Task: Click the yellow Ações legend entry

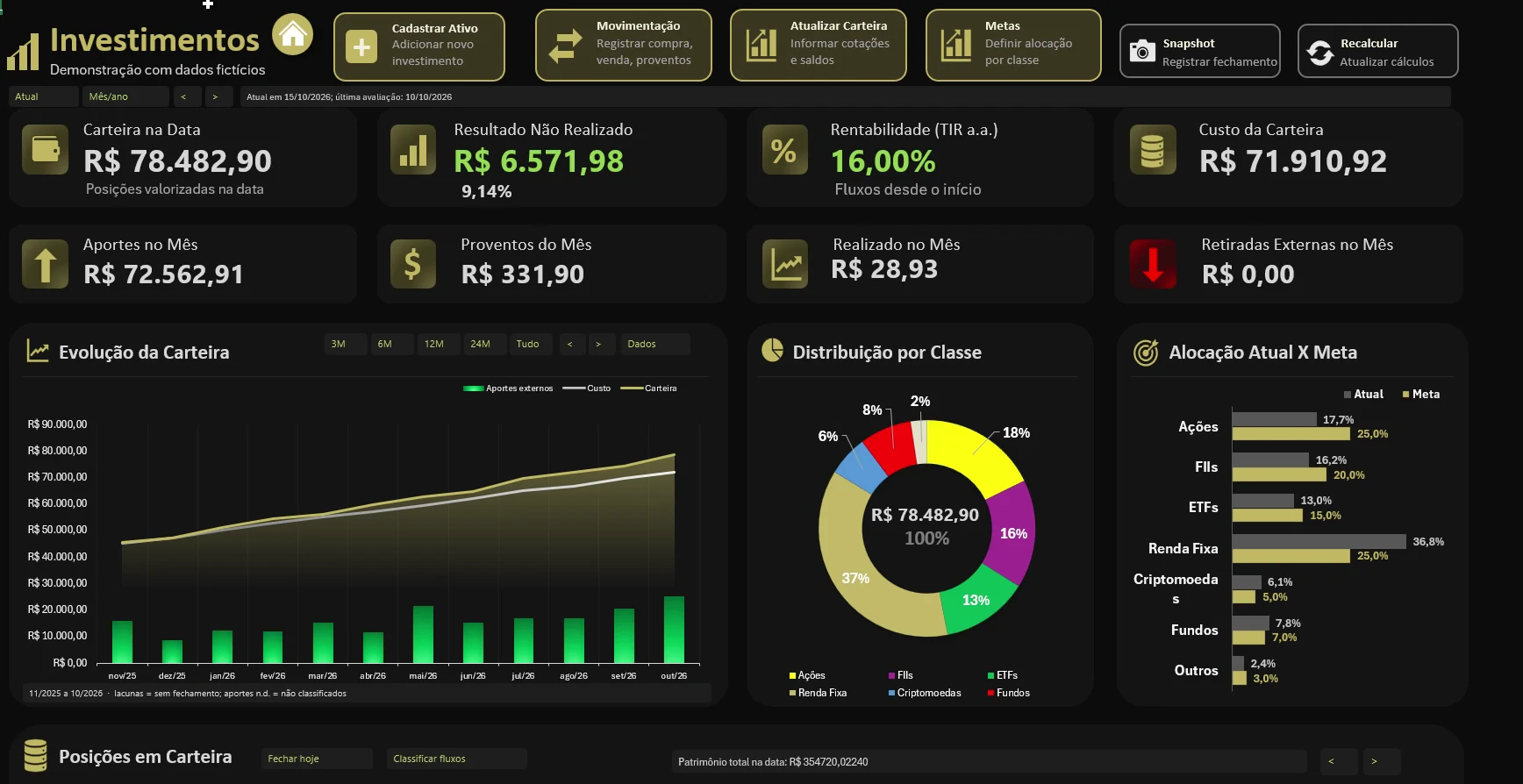Action: pyautogui.click(x=807, y=675)
